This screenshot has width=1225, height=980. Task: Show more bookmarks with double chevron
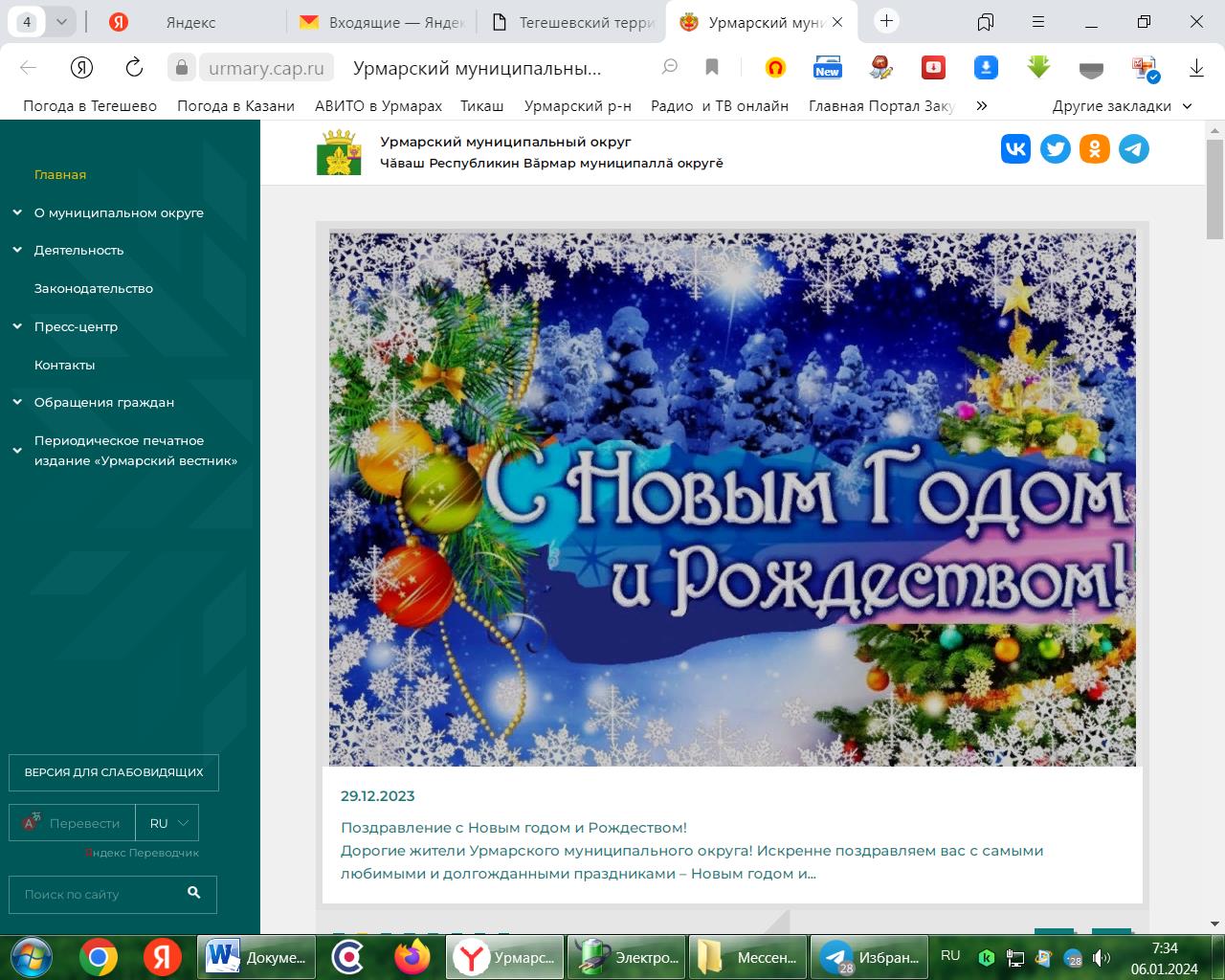(x=981, y=106)
